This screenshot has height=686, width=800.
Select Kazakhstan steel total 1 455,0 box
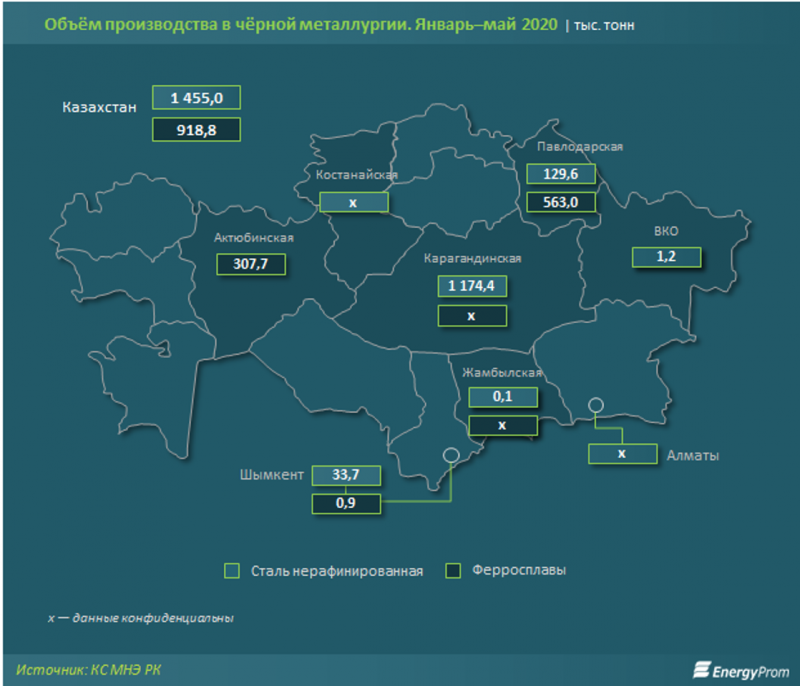pyautogui.click(x=196, y=98)
